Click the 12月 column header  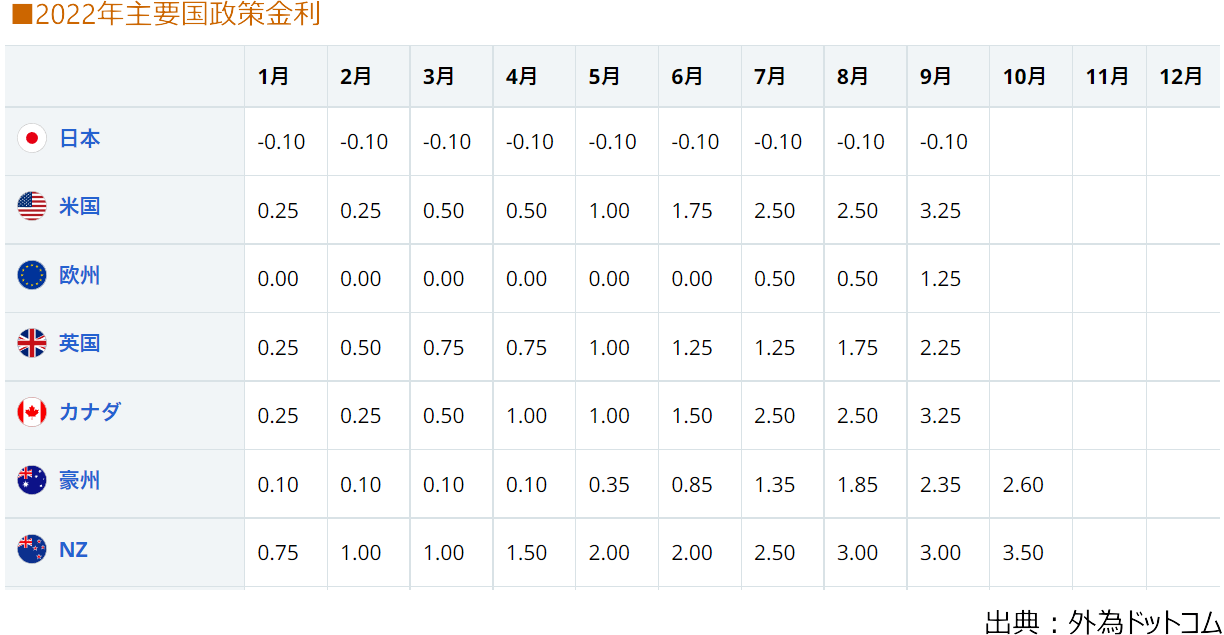point(1181,76)
